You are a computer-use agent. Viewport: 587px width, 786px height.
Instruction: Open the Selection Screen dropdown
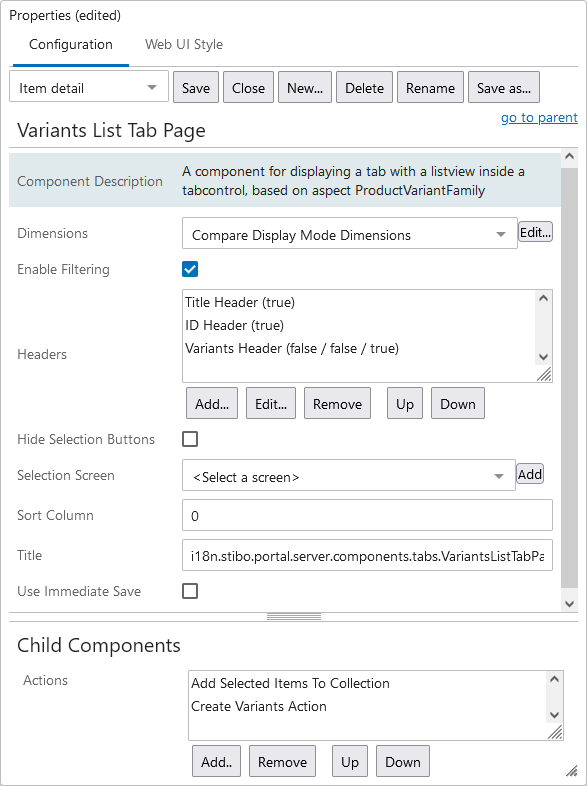[x=348, y=475]
